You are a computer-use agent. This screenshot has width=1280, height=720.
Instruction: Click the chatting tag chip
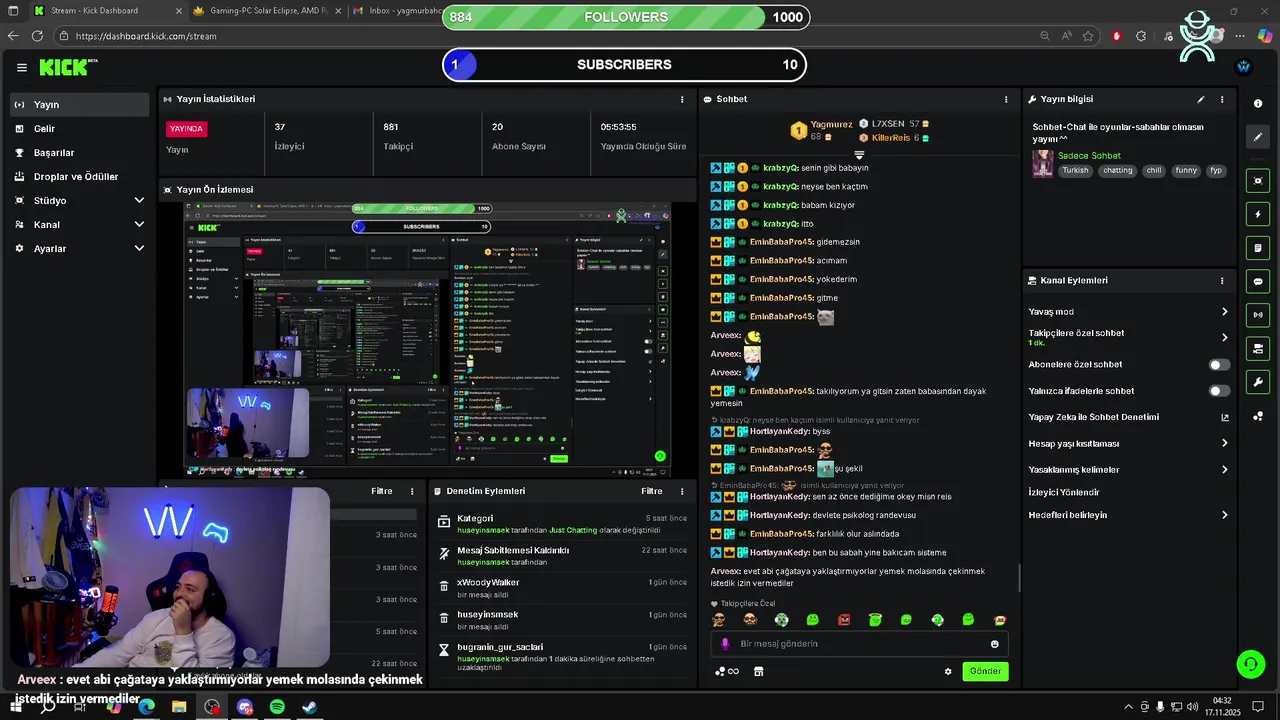[x=1117, y=170]
